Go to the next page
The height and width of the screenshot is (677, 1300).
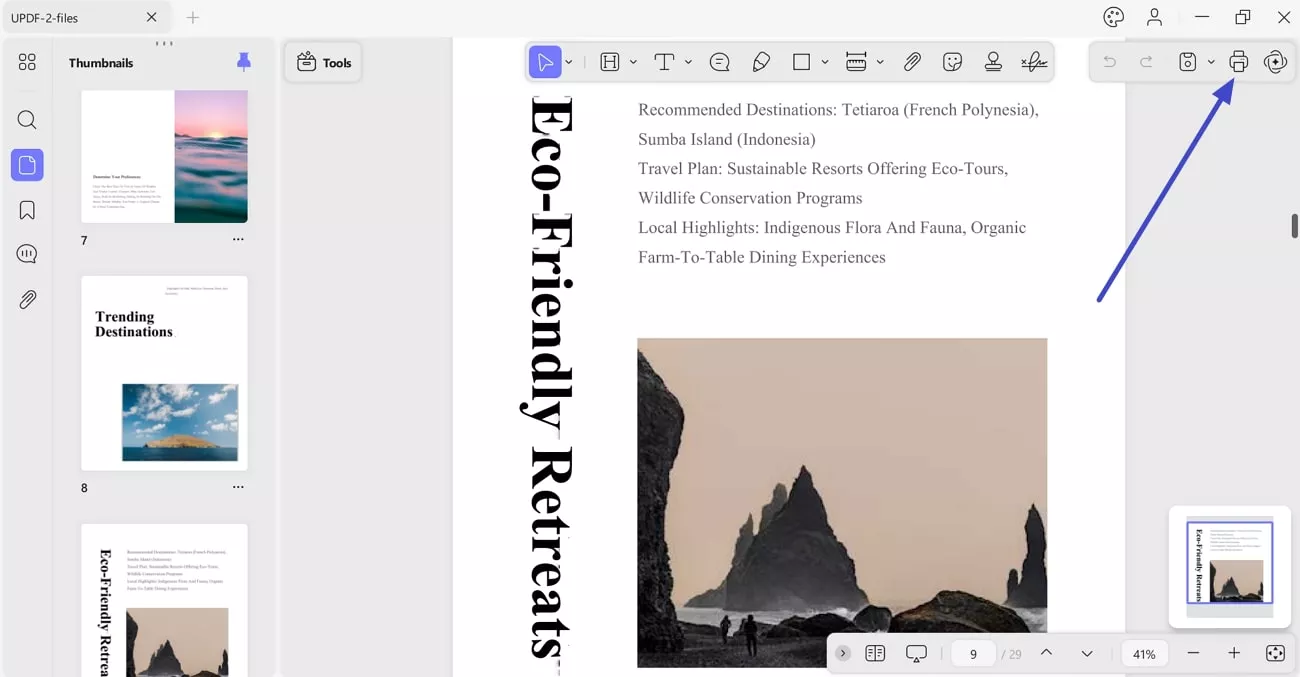coord(1087,653)
